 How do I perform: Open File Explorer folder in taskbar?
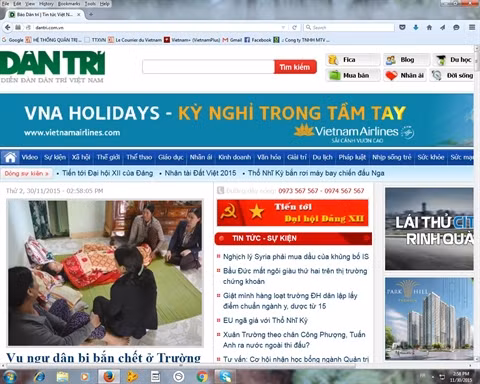click(x=62, y=377)
